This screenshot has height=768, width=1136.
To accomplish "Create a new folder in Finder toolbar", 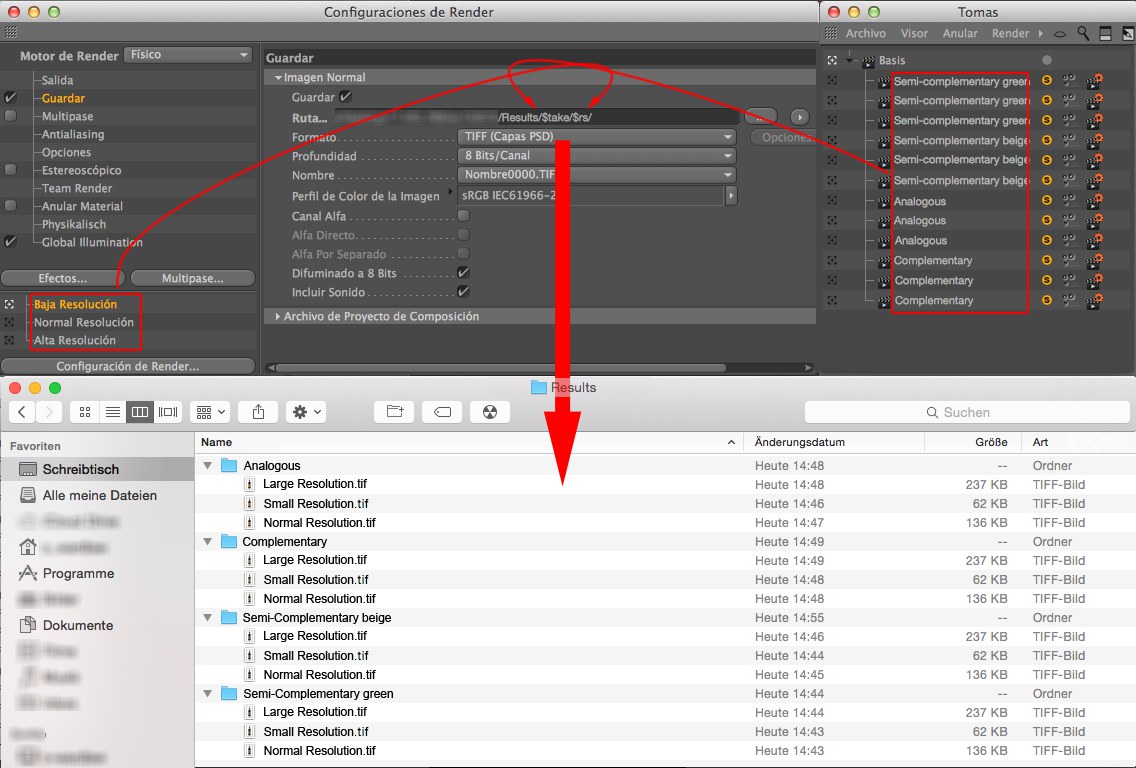I will [394, 412].
